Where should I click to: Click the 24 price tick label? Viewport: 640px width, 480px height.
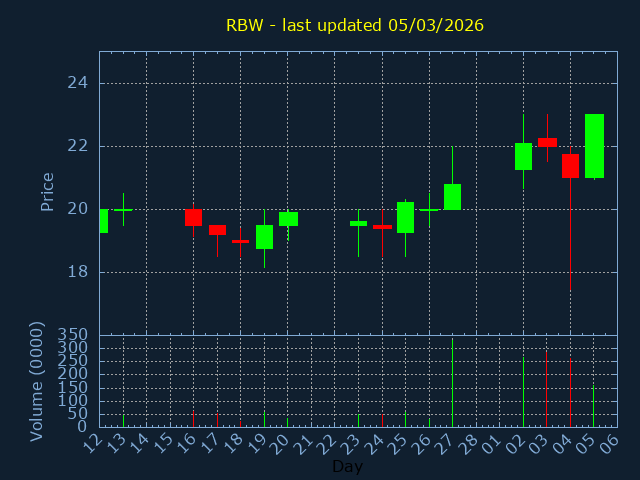[x=77, y=83]
